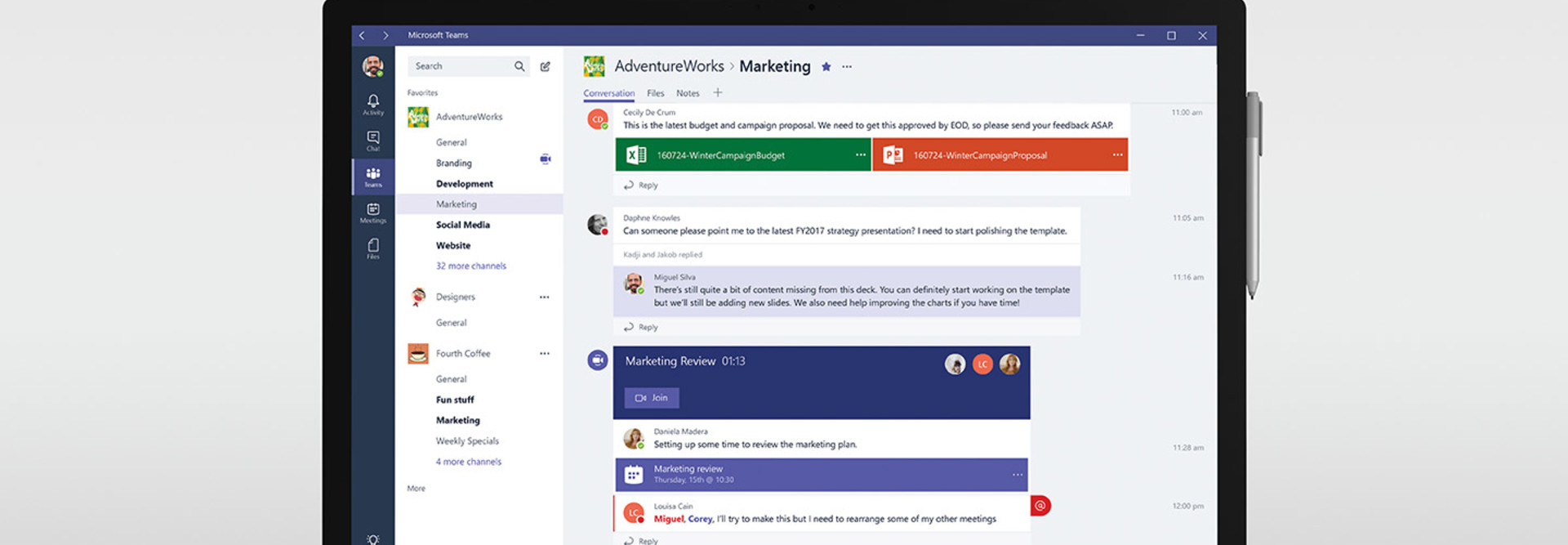The image size is (1568, 545).
Task: Click the Fourth Coffee team icon
Action: [x=418, y=353]
